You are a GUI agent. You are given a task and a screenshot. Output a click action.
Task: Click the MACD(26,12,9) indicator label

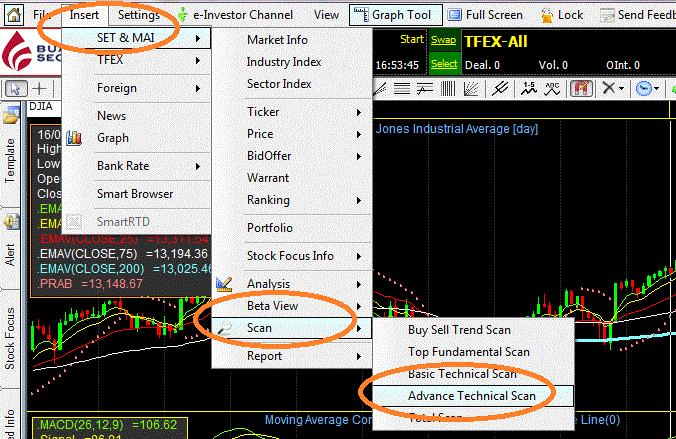pos(81,425)
